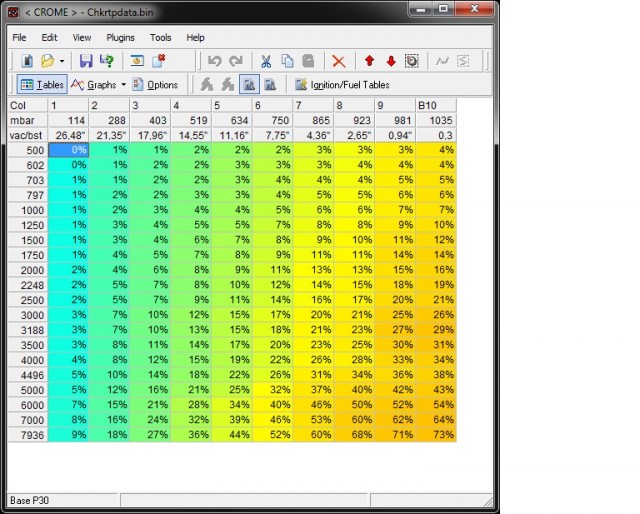Viewport: 640px width, 514px height.
Task: Switch to Tables view
Action: click(x=42, y=85)
